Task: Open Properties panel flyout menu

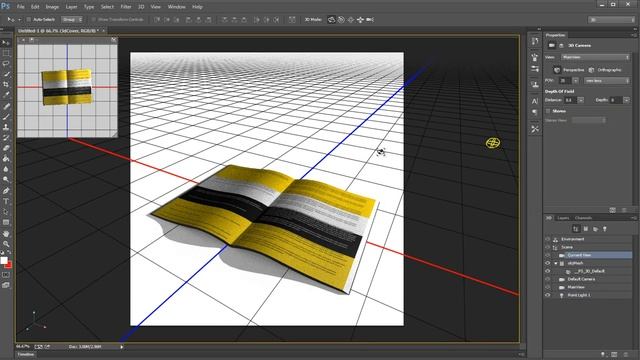Action: [x=633, y=35]
